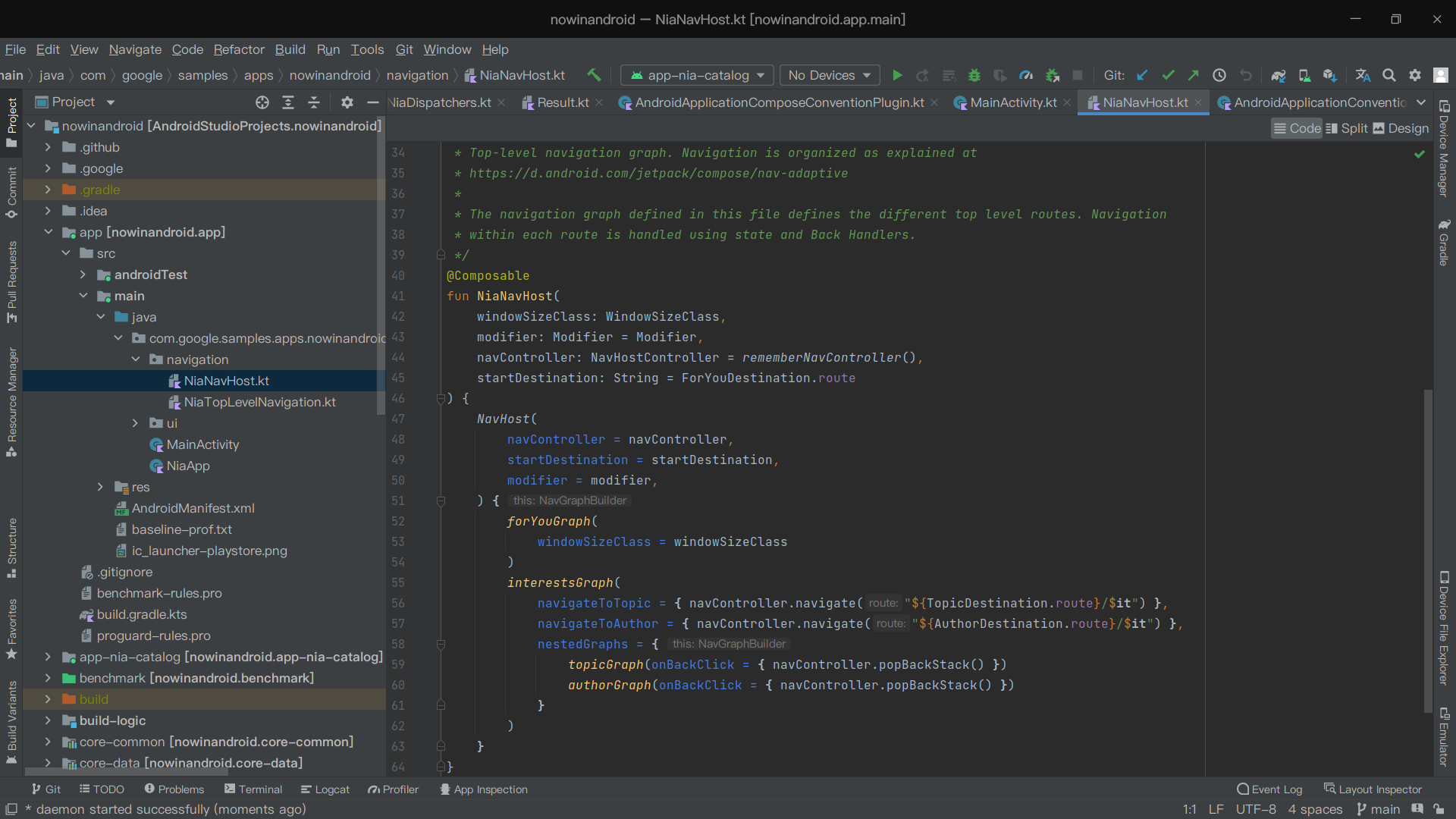Expand the ui folder in the Project tree
This screenshot has width=1456, height=819.
(x=136, y=423)
